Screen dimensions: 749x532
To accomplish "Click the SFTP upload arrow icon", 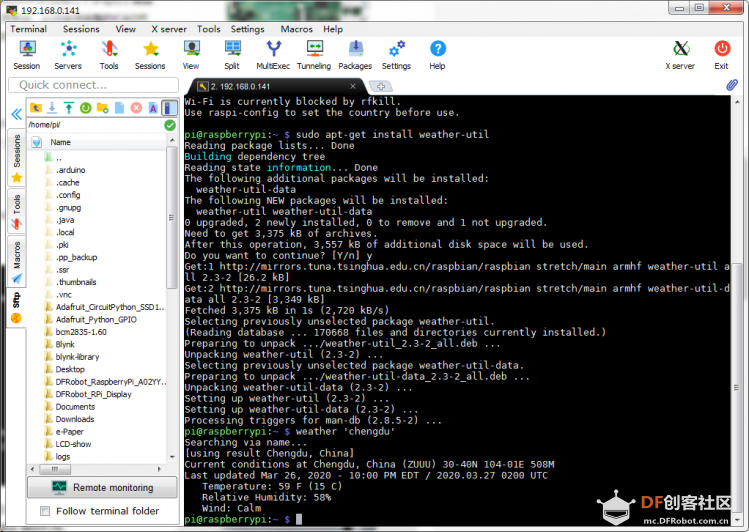I will click(x=69, y=108).
